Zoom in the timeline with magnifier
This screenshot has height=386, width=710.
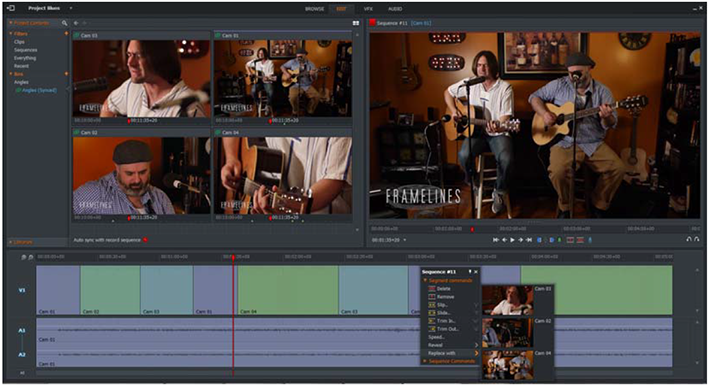[30, 257]
